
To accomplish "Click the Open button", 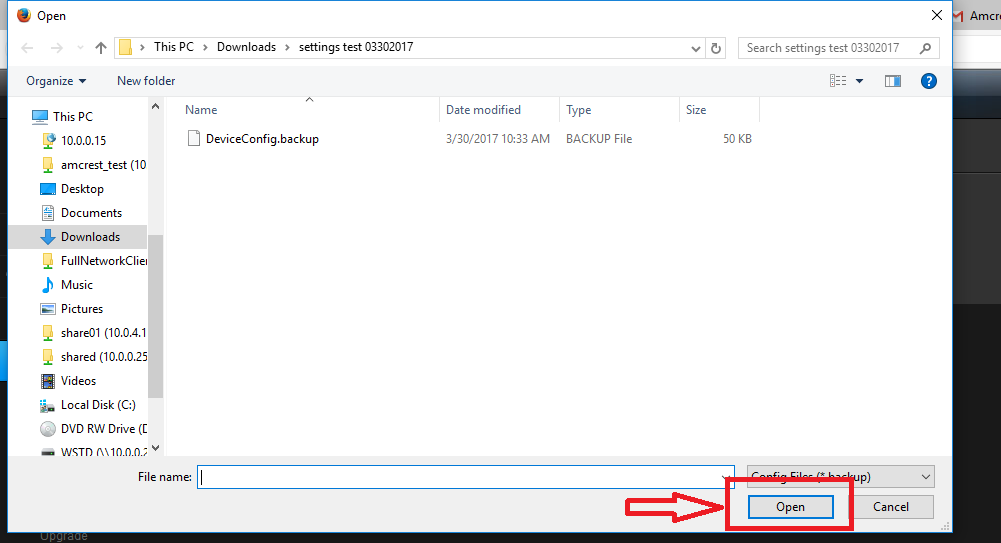I will click(790, 507).
